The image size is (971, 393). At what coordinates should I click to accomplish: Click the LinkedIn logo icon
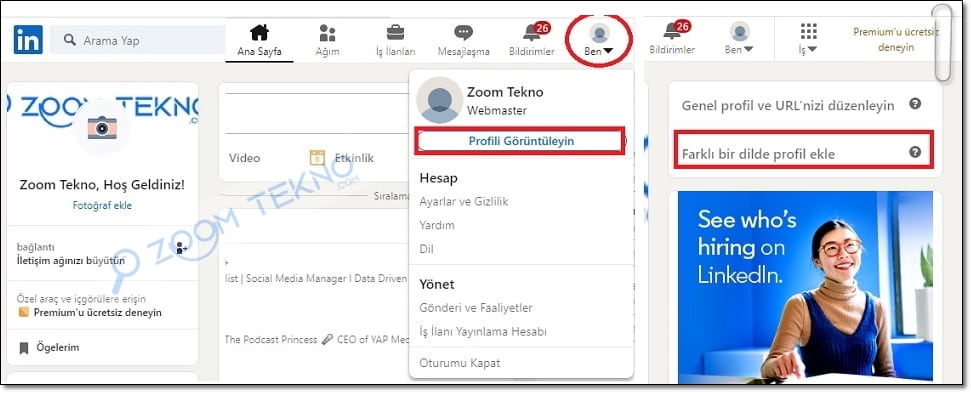tap(28, 40)
